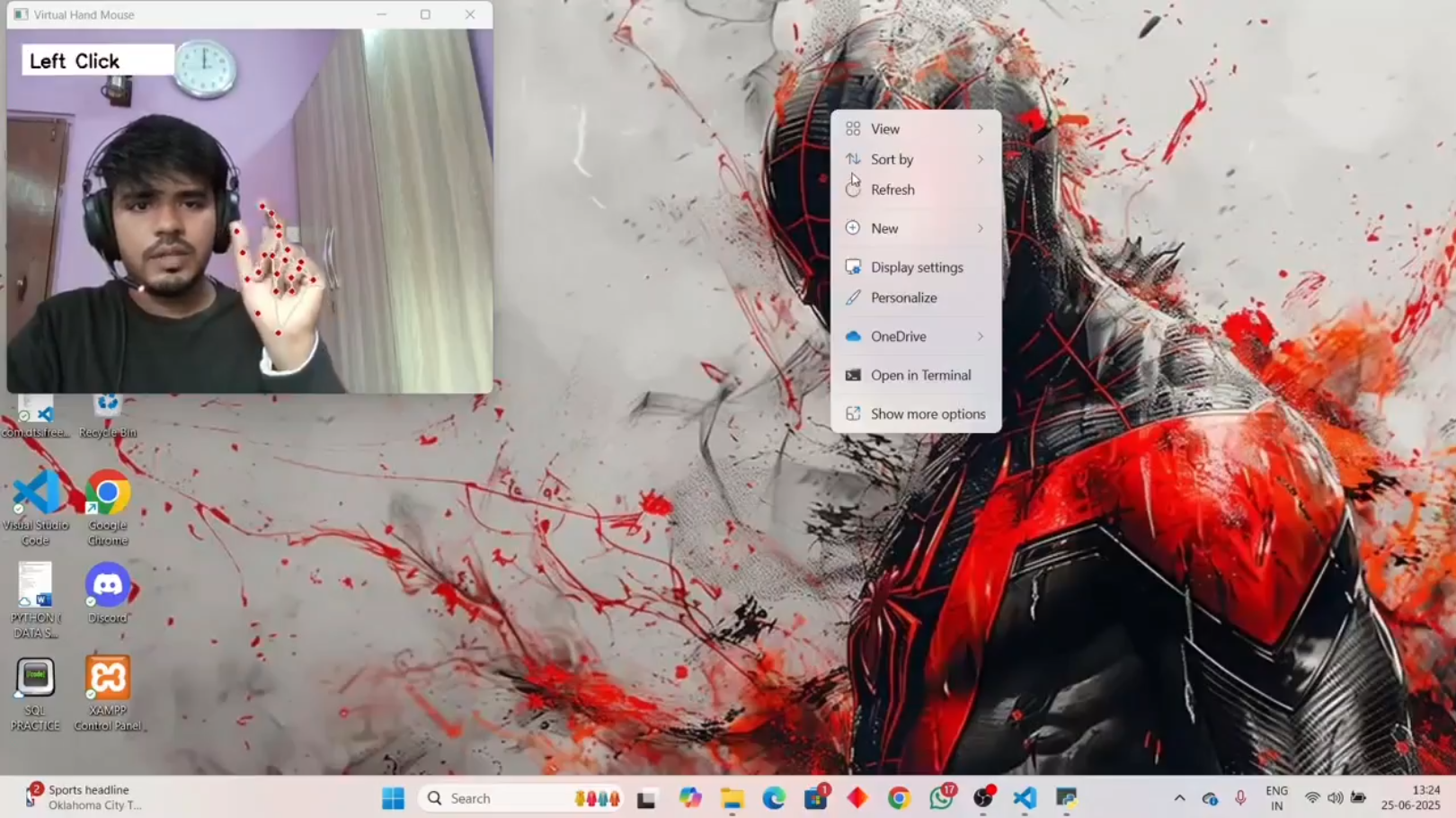
Task: Switch to Visual Studio Code on the taskbar
Action: coord(1025,798)
